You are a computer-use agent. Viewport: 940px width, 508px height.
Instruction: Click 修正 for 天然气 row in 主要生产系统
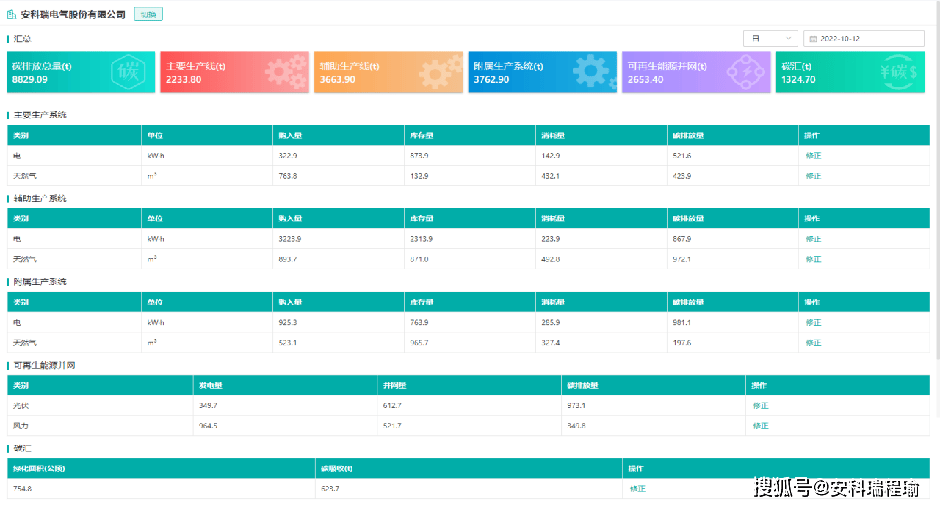(813, 176)
